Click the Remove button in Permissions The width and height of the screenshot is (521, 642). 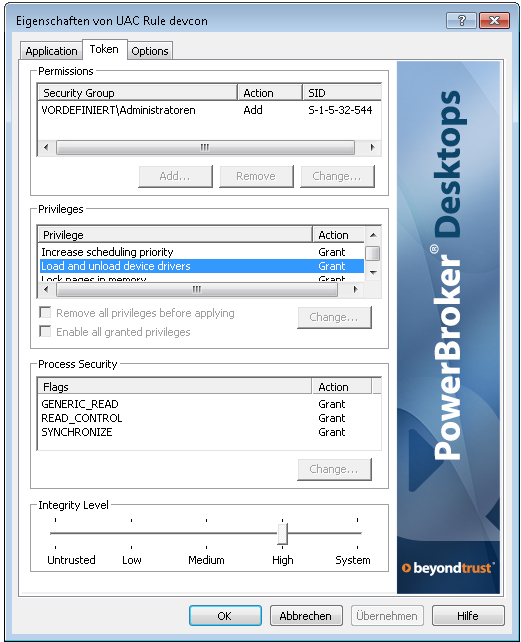click(256, 176)
